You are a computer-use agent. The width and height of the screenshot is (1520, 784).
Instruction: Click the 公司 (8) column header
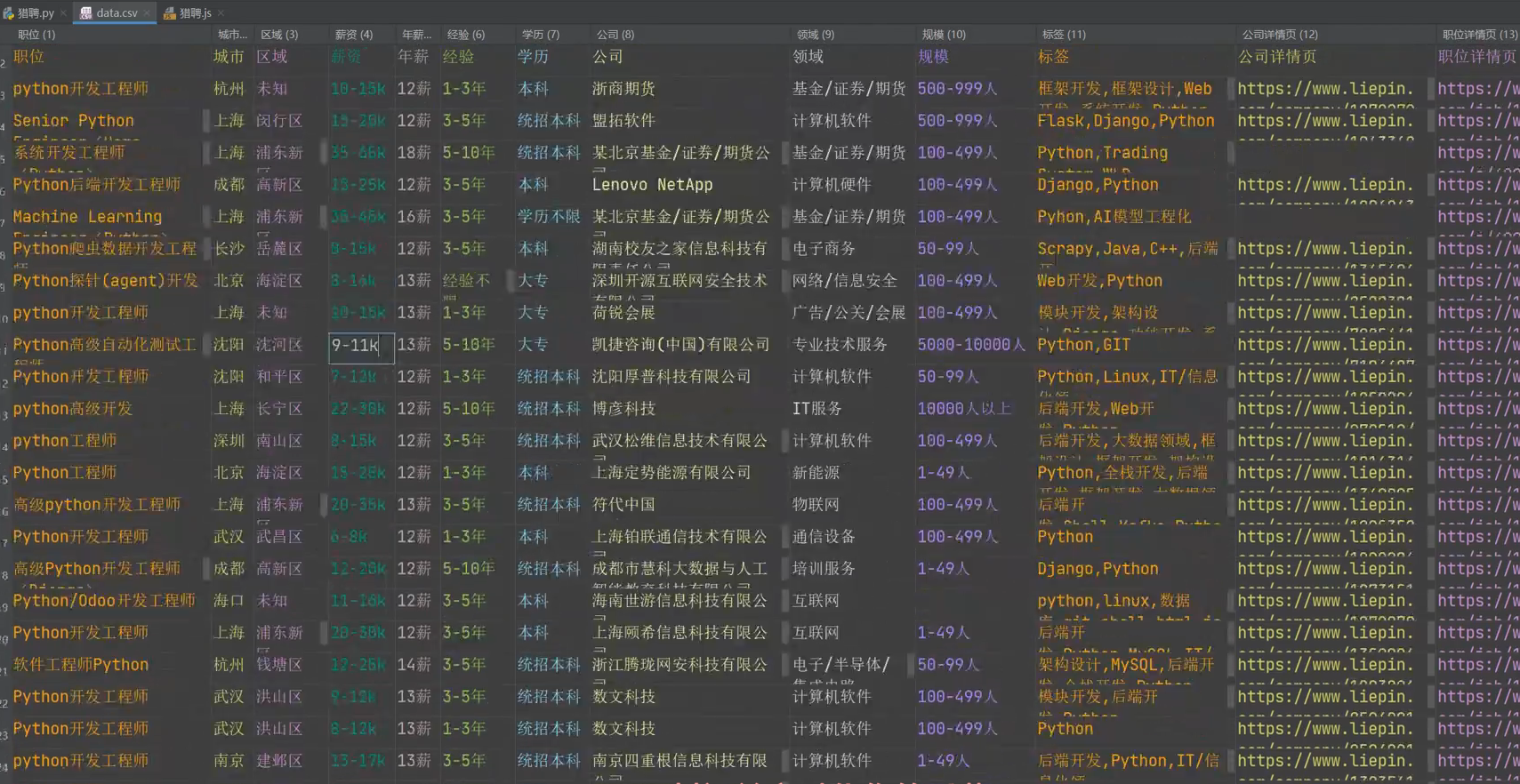point(615,35)
